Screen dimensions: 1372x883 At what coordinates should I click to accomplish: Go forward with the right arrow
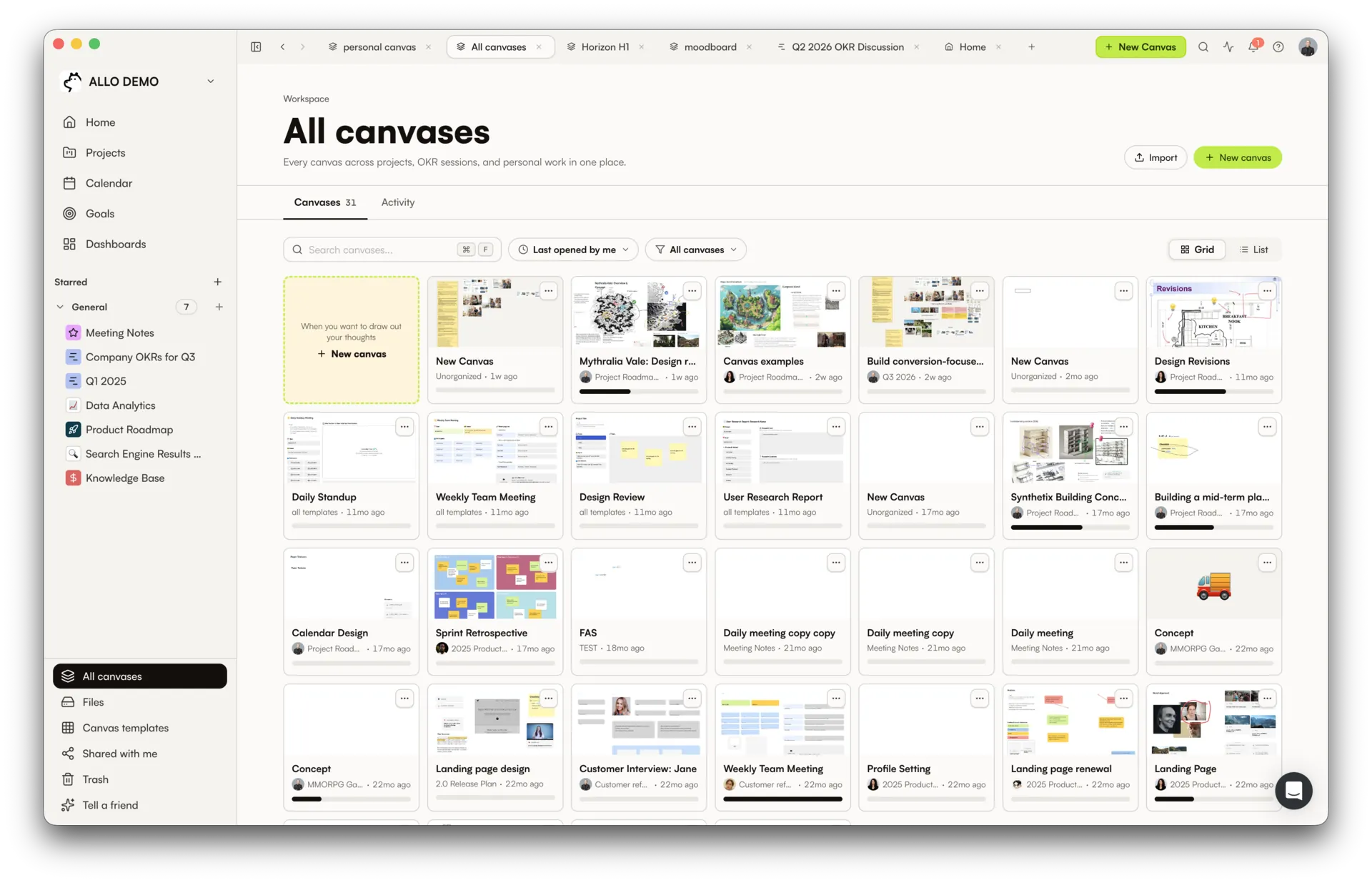[x=302, y=46]
